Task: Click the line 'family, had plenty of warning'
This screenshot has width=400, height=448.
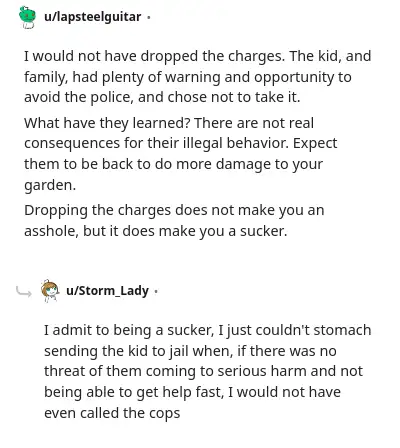Action: coord(188,77)
